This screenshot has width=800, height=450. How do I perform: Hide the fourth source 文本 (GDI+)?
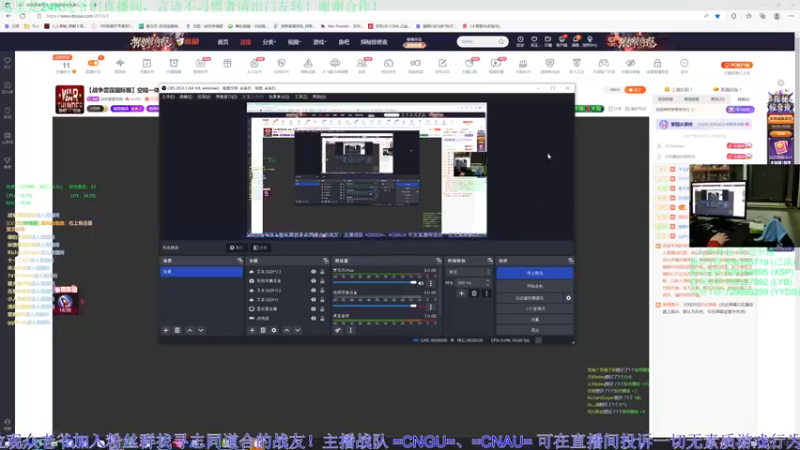click(313, 299)
